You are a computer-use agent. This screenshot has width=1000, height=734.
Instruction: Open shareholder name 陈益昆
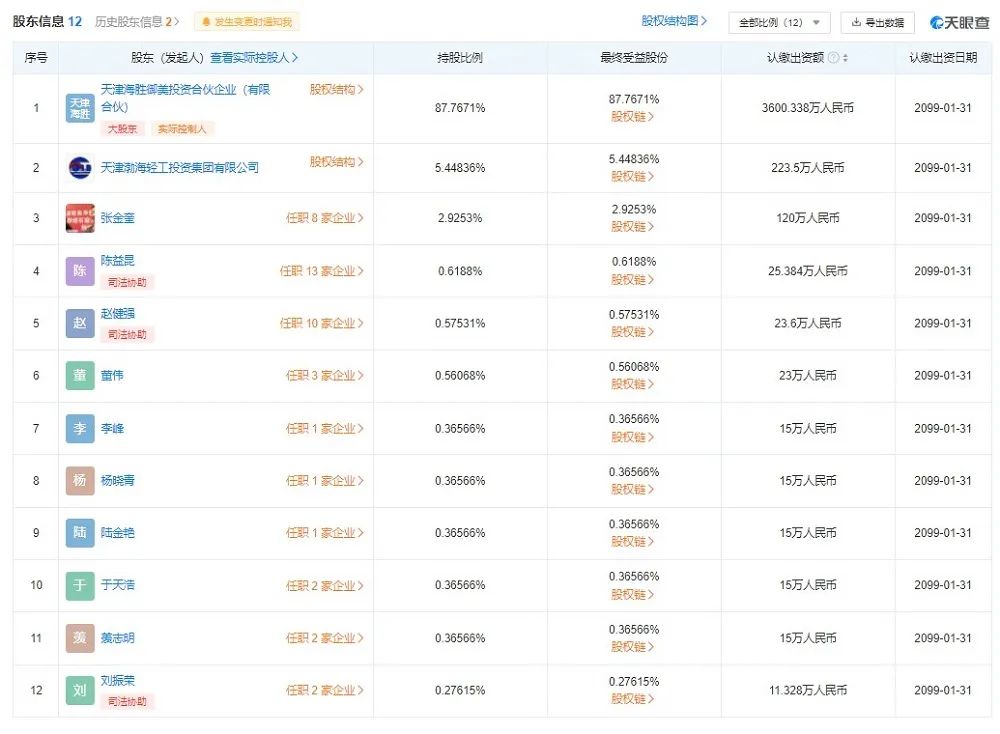point(117,261)
